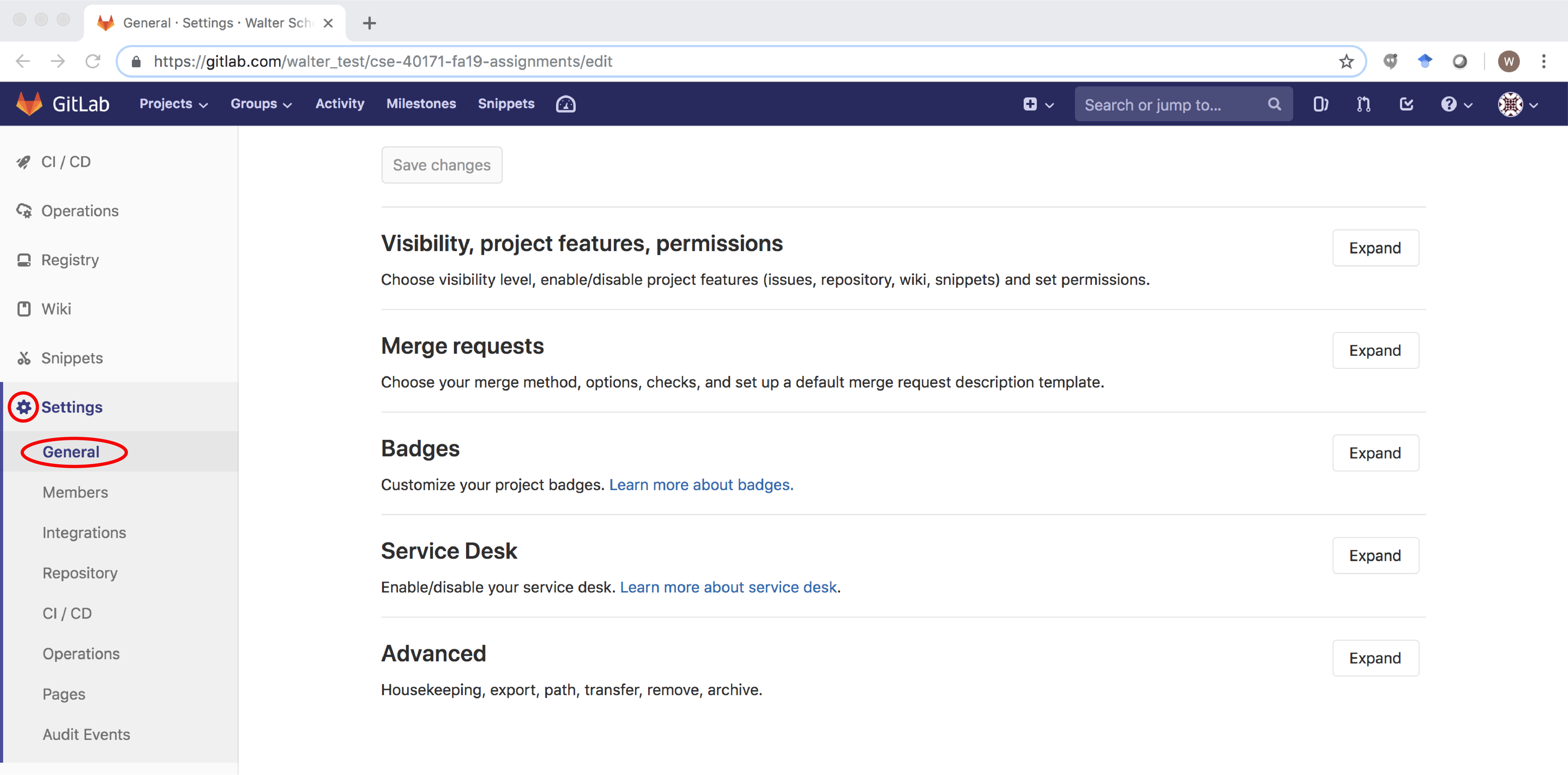
Task: Select Members under Settings
Action: (75, 492)
